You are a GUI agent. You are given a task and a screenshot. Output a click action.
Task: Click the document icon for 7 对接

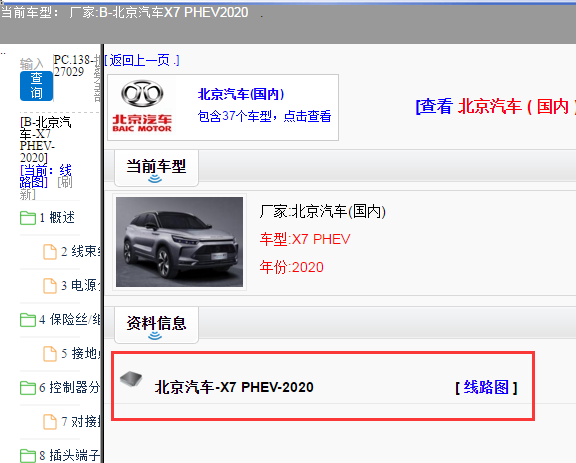50,422
